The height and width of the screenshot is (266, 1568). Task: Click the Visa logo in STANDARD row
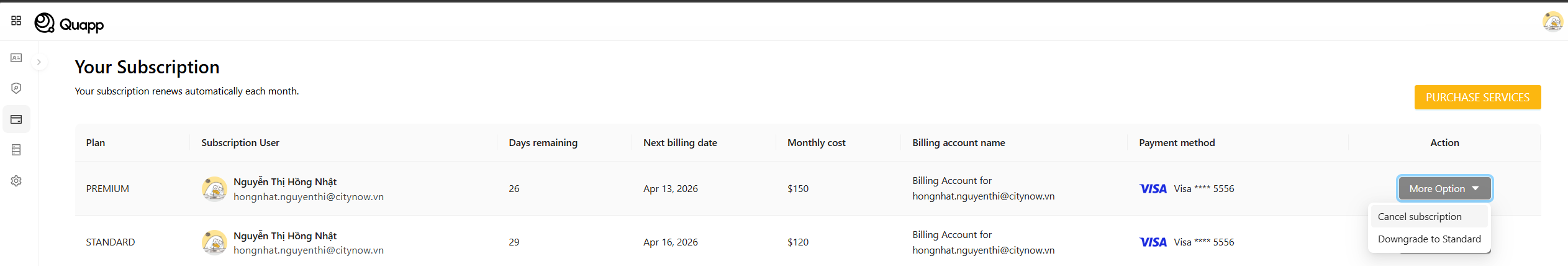click(1153, 242)
